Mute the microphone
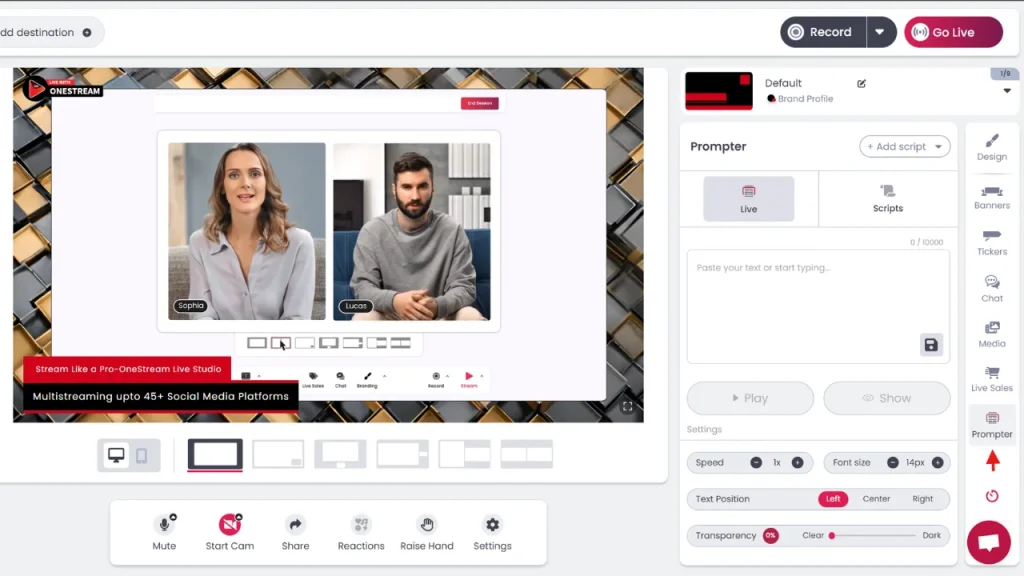 pyautogui.click(x=164, y=532)
